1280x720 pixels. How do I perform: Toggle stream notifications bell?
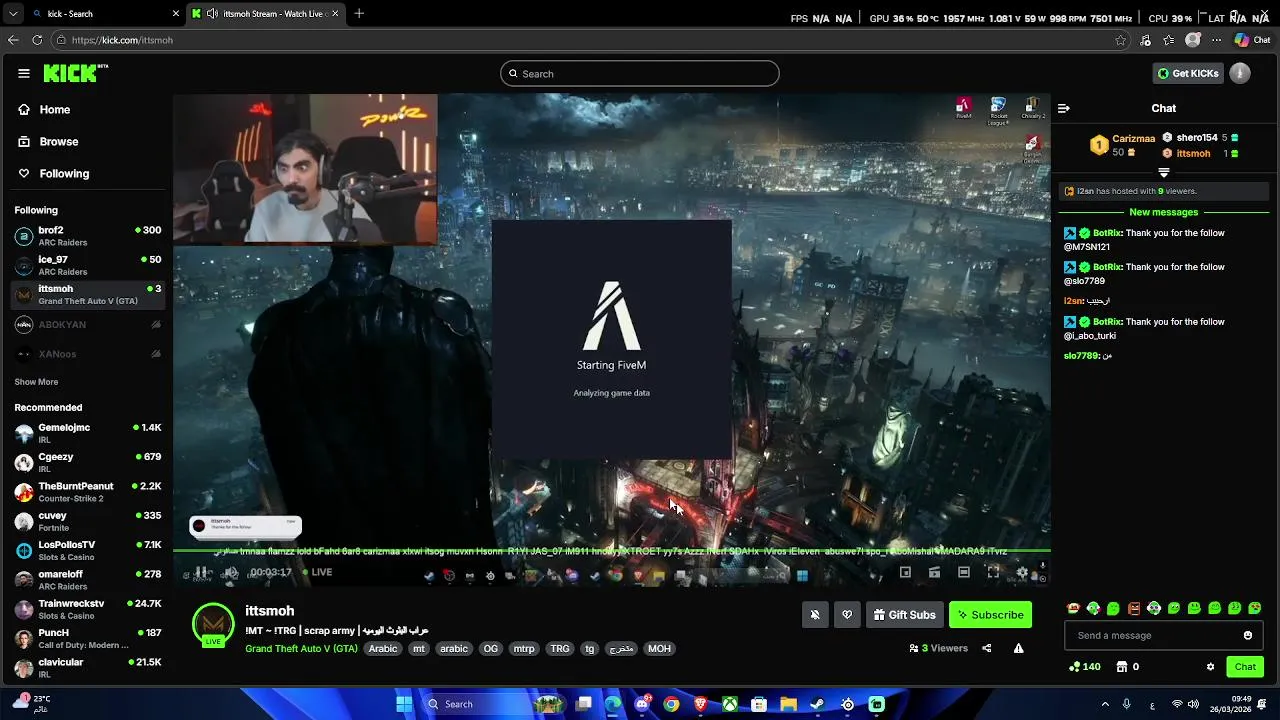(815, 615)
